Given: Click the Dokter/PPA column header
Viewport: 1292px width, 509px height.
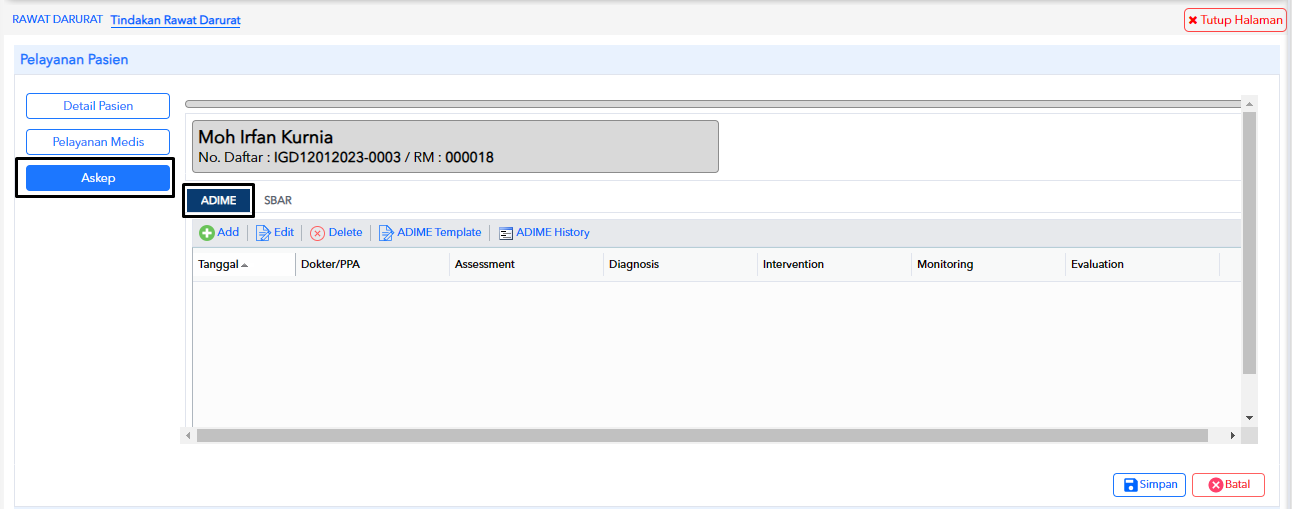Looking at the screenshot, I should 331,265.
